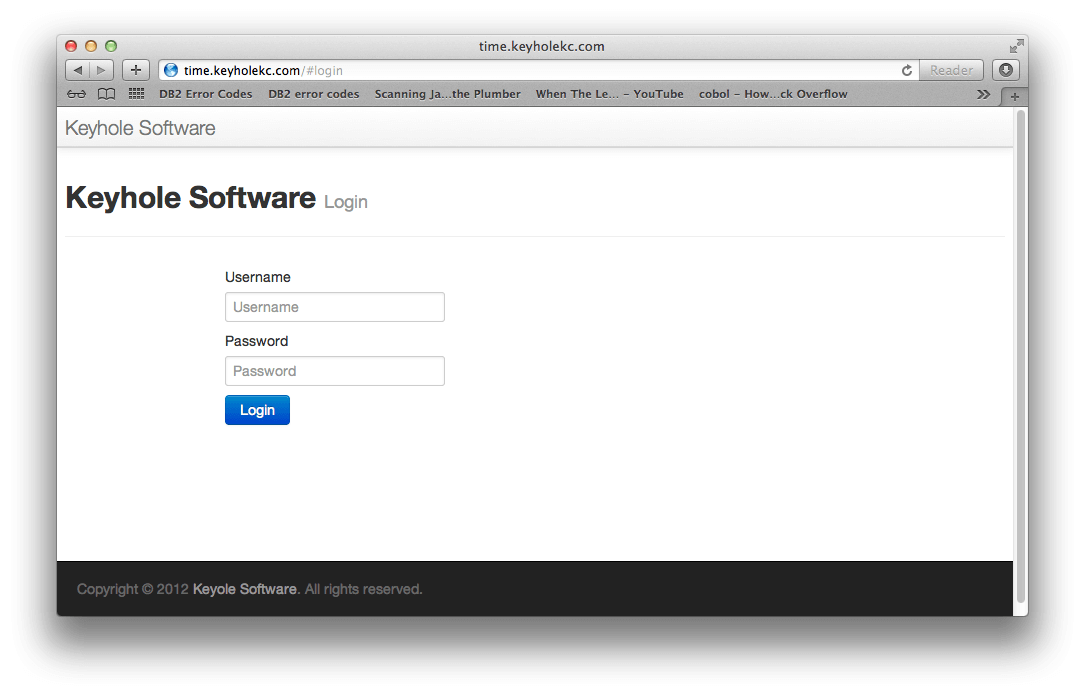Expand the bookmarks overflow chevron
The width and height of the screenshot is (1085, 695).
pos(983,94)
